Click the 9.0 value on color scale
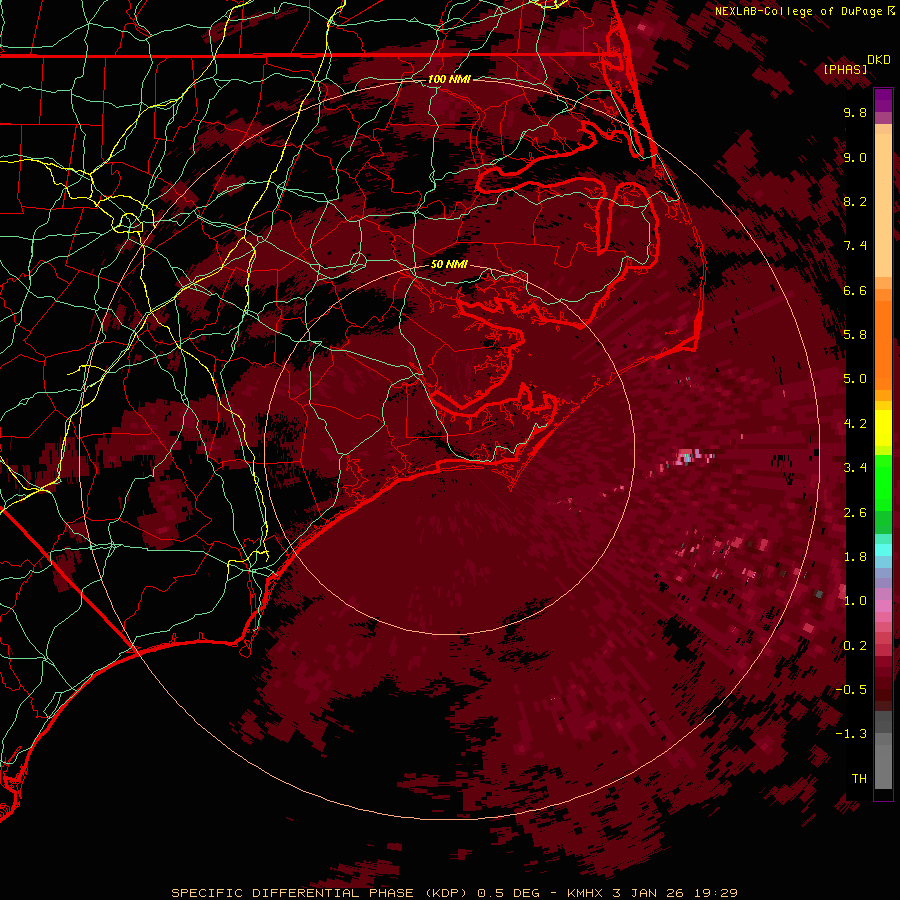The image size is (900, 900). tap(855, 157)
